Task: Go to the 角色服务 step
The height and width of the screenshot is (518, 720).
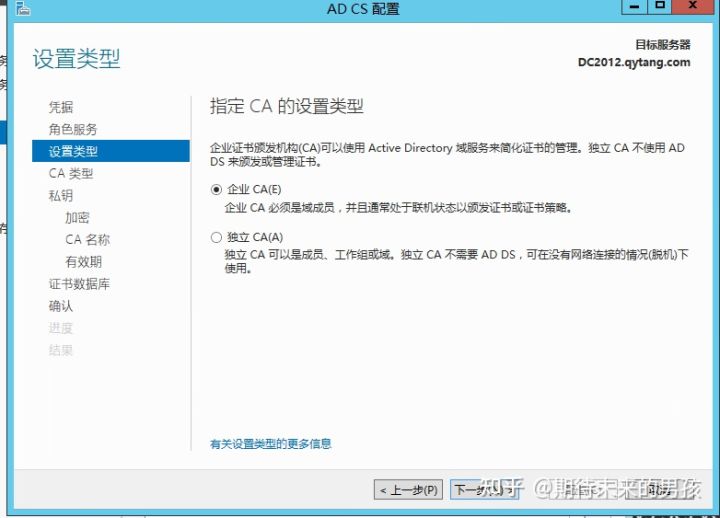Action: (73, 129)
